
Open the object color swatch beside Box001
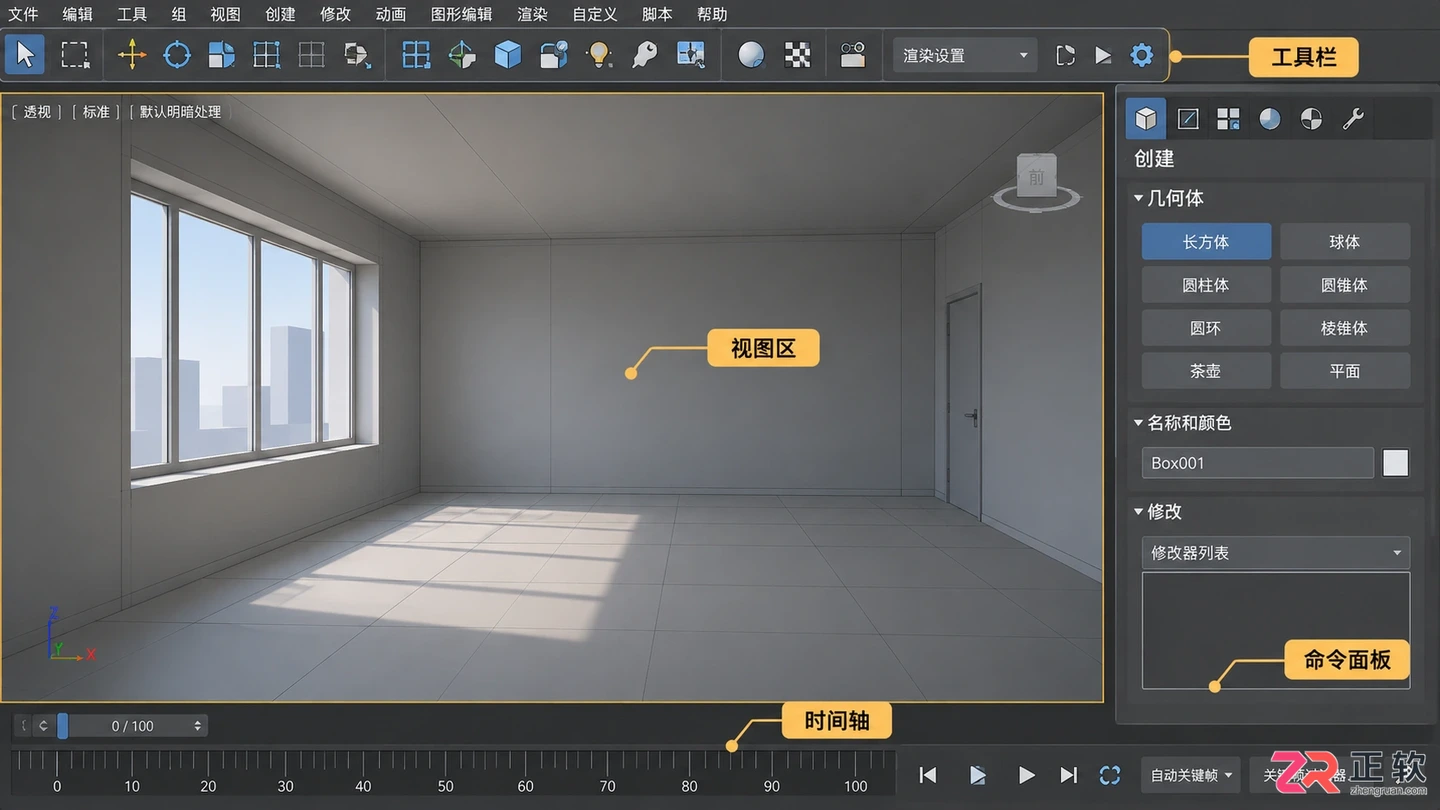click(x=1395, y=462)
